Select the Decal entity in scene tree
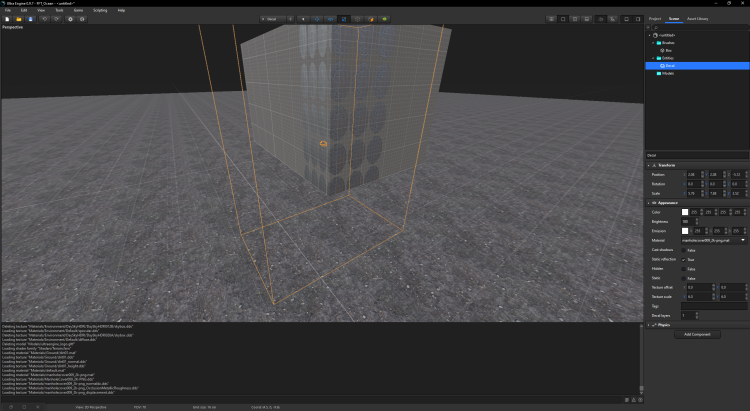The width and height of the screenshot is (750, 411). pyautogui.click(x=672, y=65)
